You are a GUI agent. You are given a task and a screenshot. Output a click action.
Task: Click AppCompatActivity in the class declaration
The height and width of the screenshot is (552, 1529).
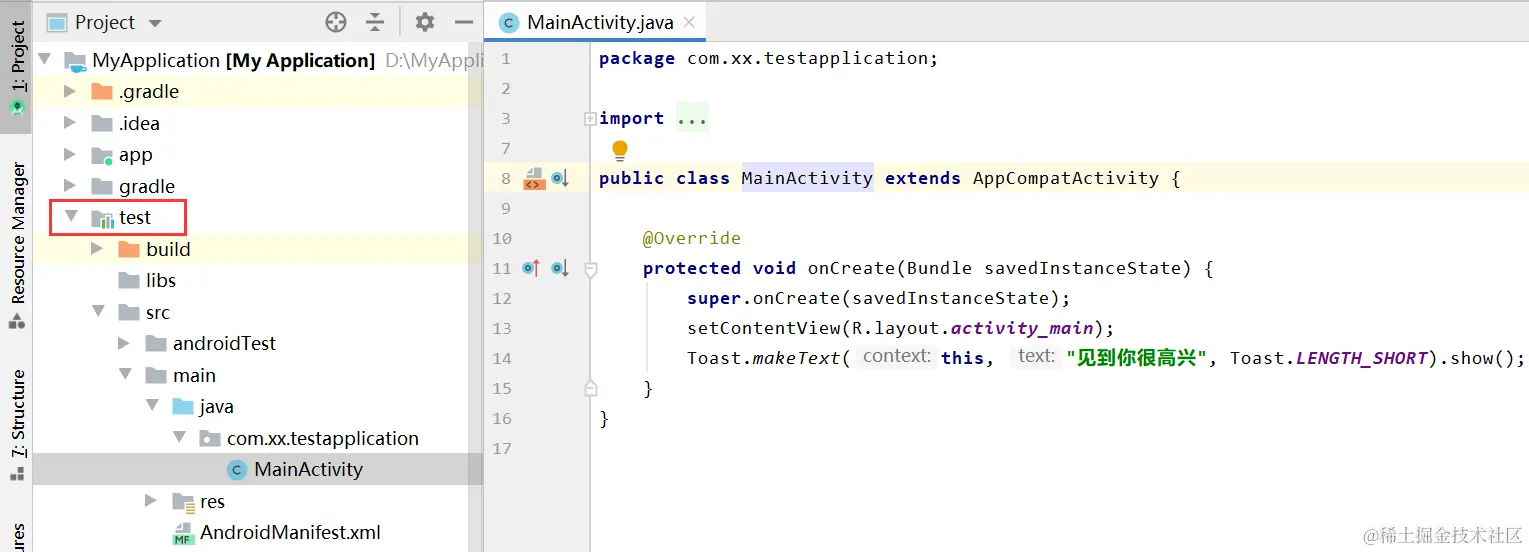click(x=1065, y=178)
